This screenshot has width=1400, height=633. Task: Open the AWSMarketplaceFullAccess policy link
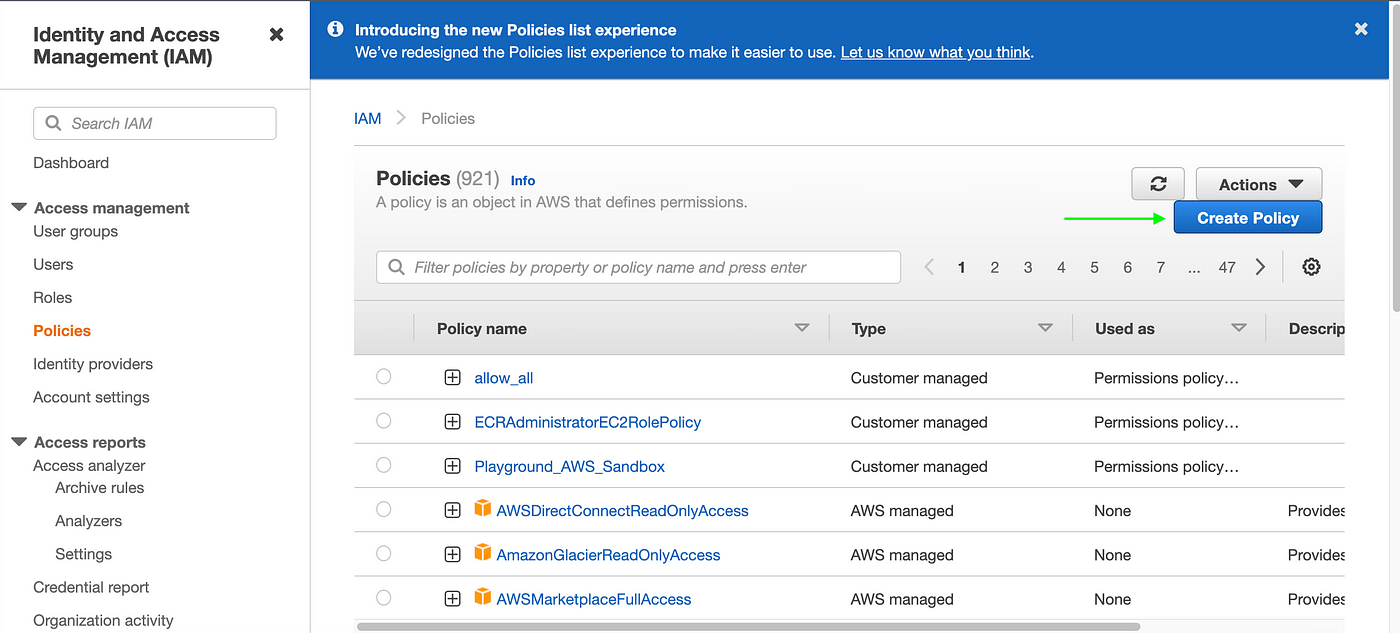[594, 599]
